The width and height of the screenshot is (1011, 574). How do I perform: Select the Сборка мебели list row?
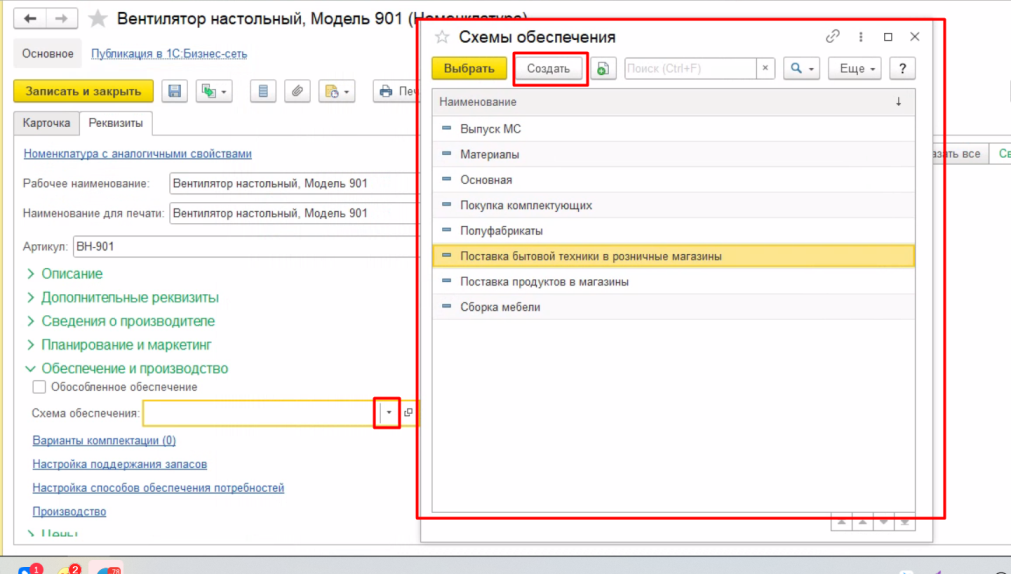[500, 307]
